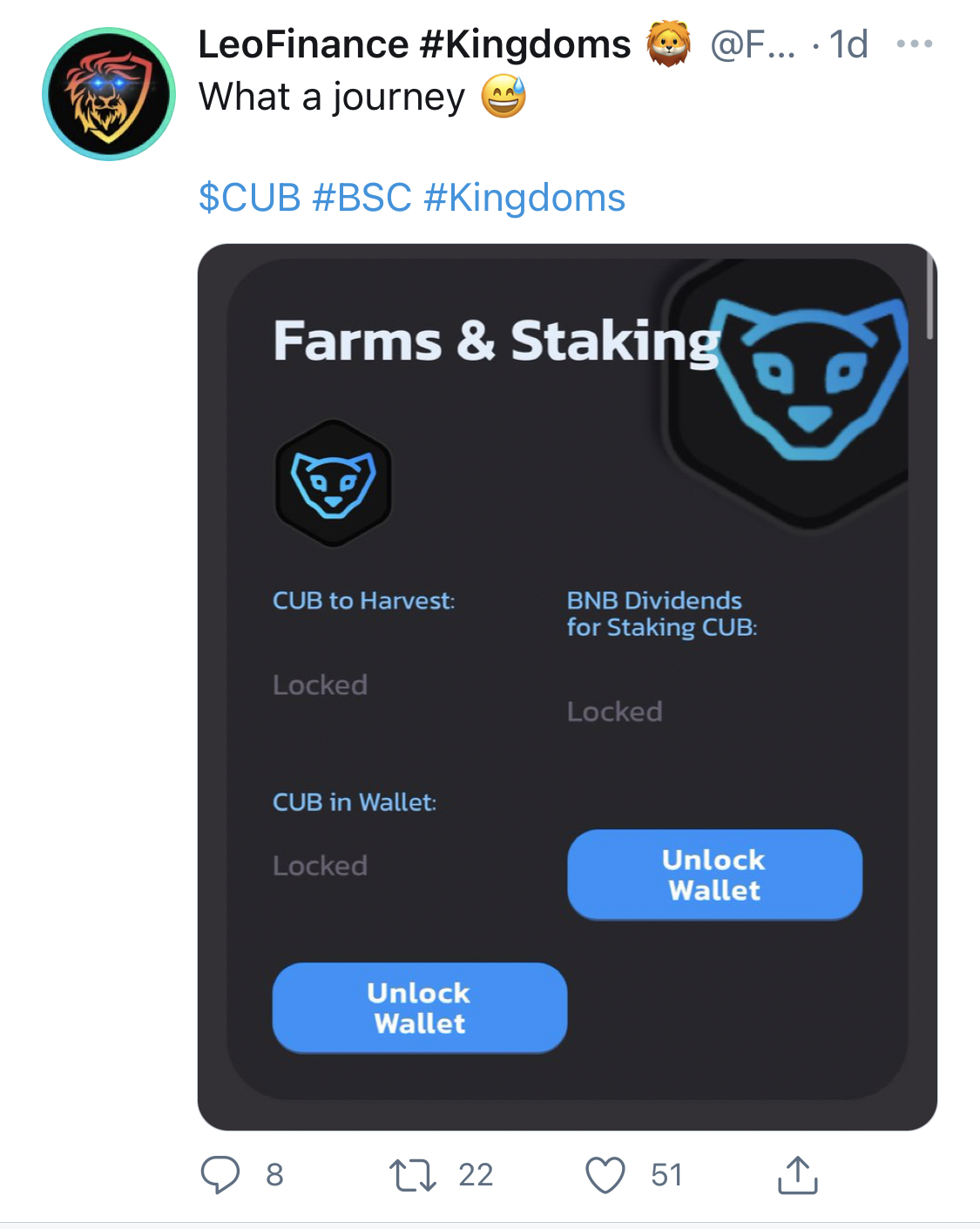Click the truncated @F... handle
This screenshot has height=1229, width=980.
(x=753, y=44)
